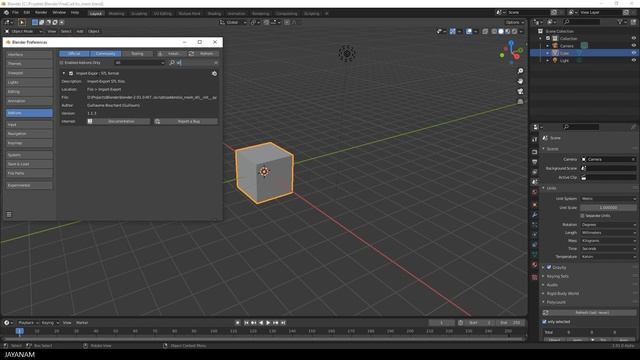The height and width of the screenshot is (360, 640).
Task: Switch to the Layout workspace tab
Action: tap(96, 13)
